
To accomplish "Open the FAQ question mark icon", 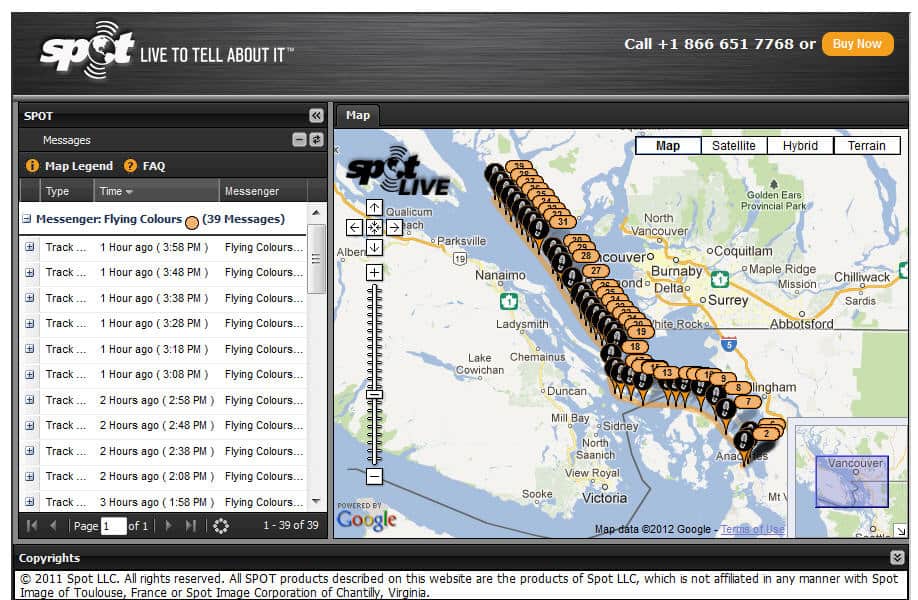I will (x=130, y=166).
